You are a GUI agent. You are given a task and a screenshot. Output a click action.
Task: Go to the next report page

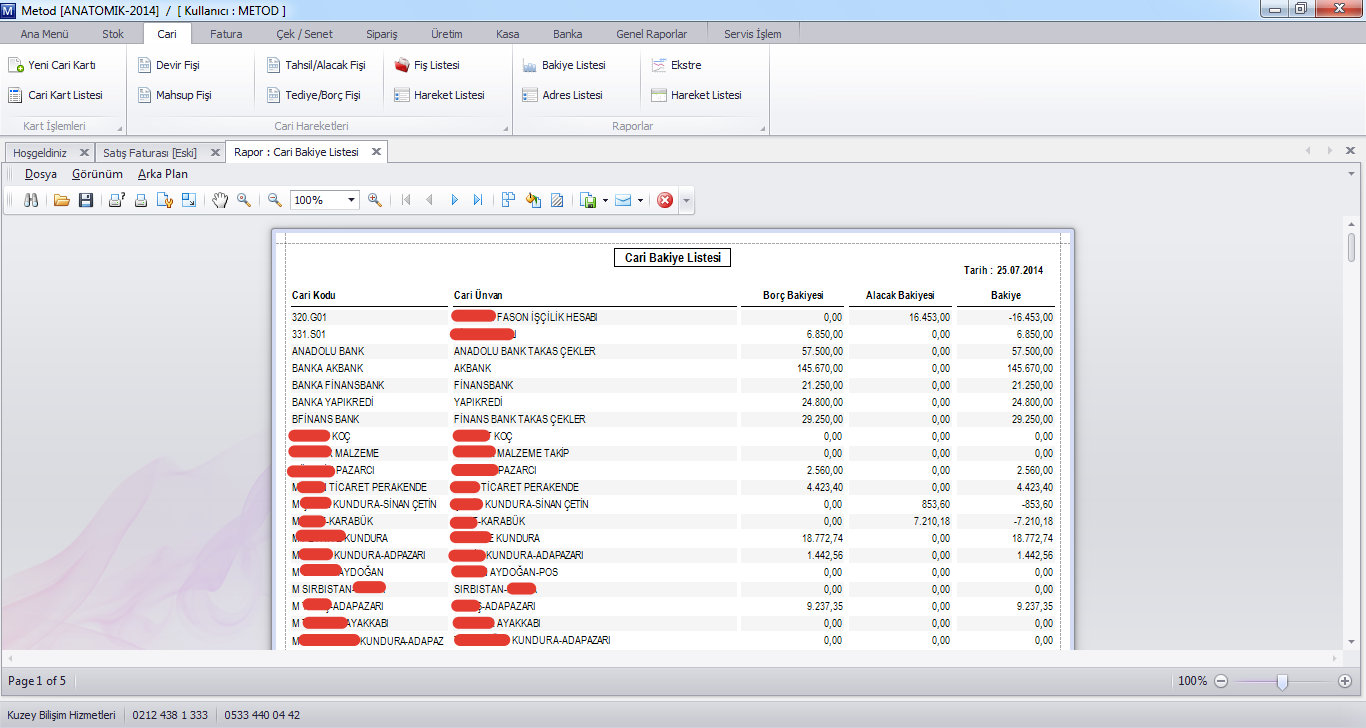click(x=454, y=200)
